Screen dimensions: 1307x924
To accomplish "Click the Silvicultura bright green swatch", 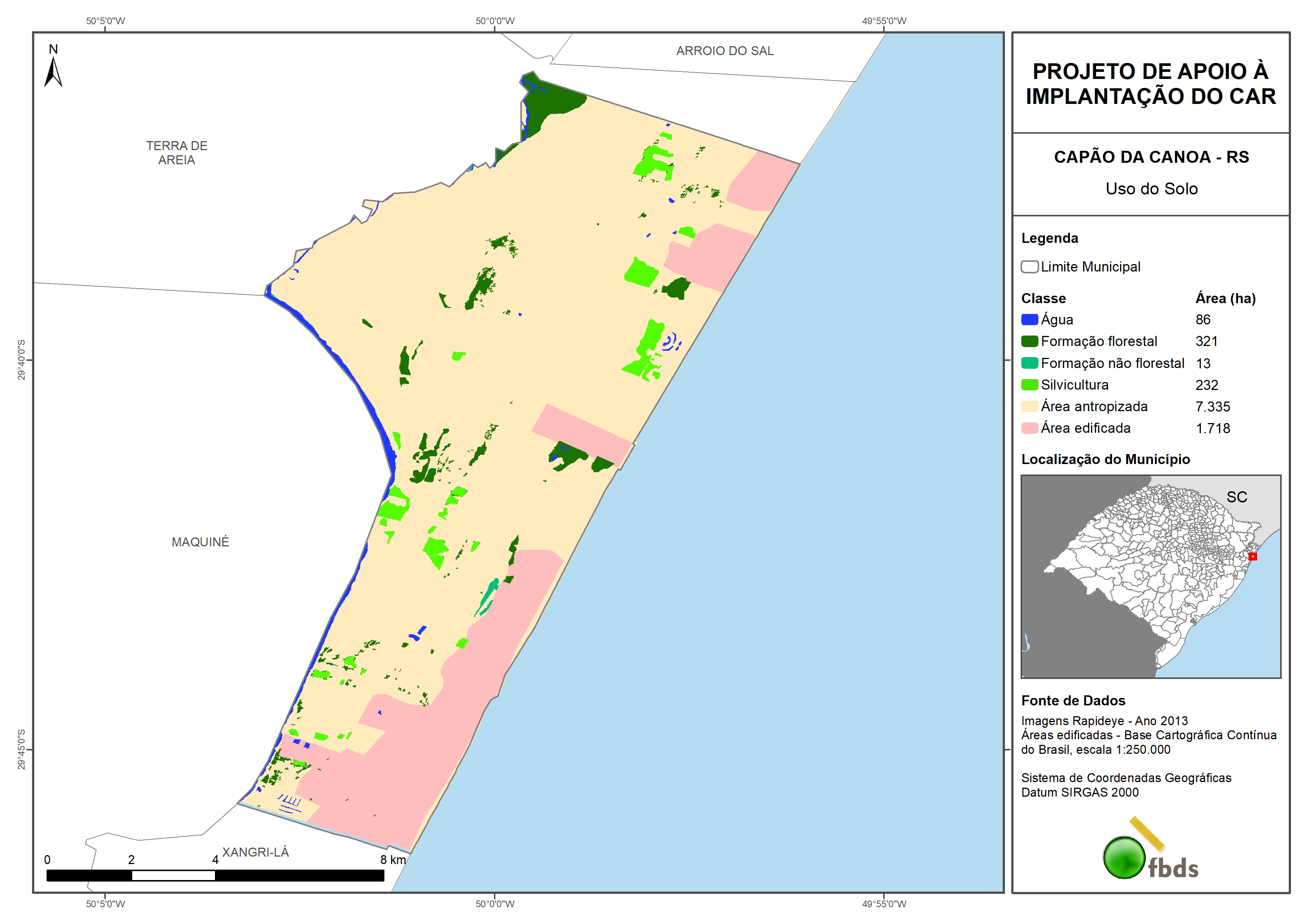I will click(x=1029, y=384).
